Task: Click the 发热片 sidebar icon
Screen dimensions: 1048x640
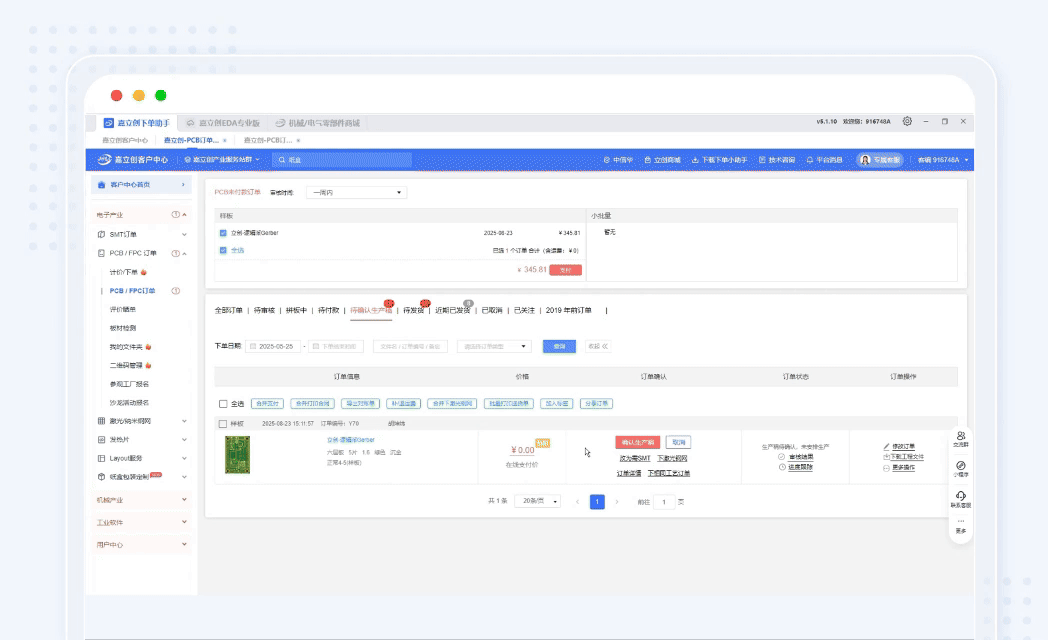Action: tap(102, 440)
